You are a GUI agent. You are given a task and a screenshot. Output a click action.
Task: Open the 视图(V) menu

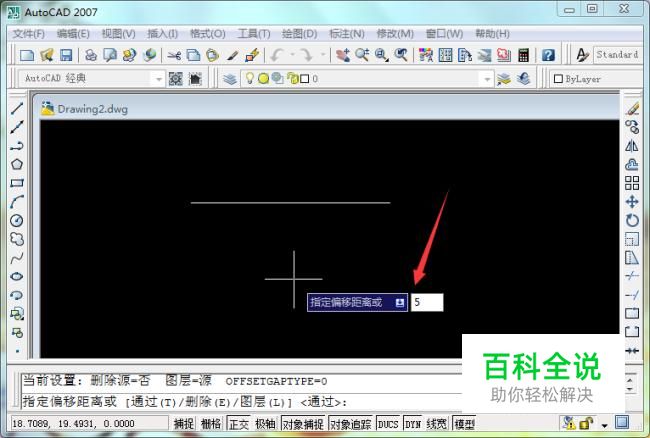(x=119, y=34)
